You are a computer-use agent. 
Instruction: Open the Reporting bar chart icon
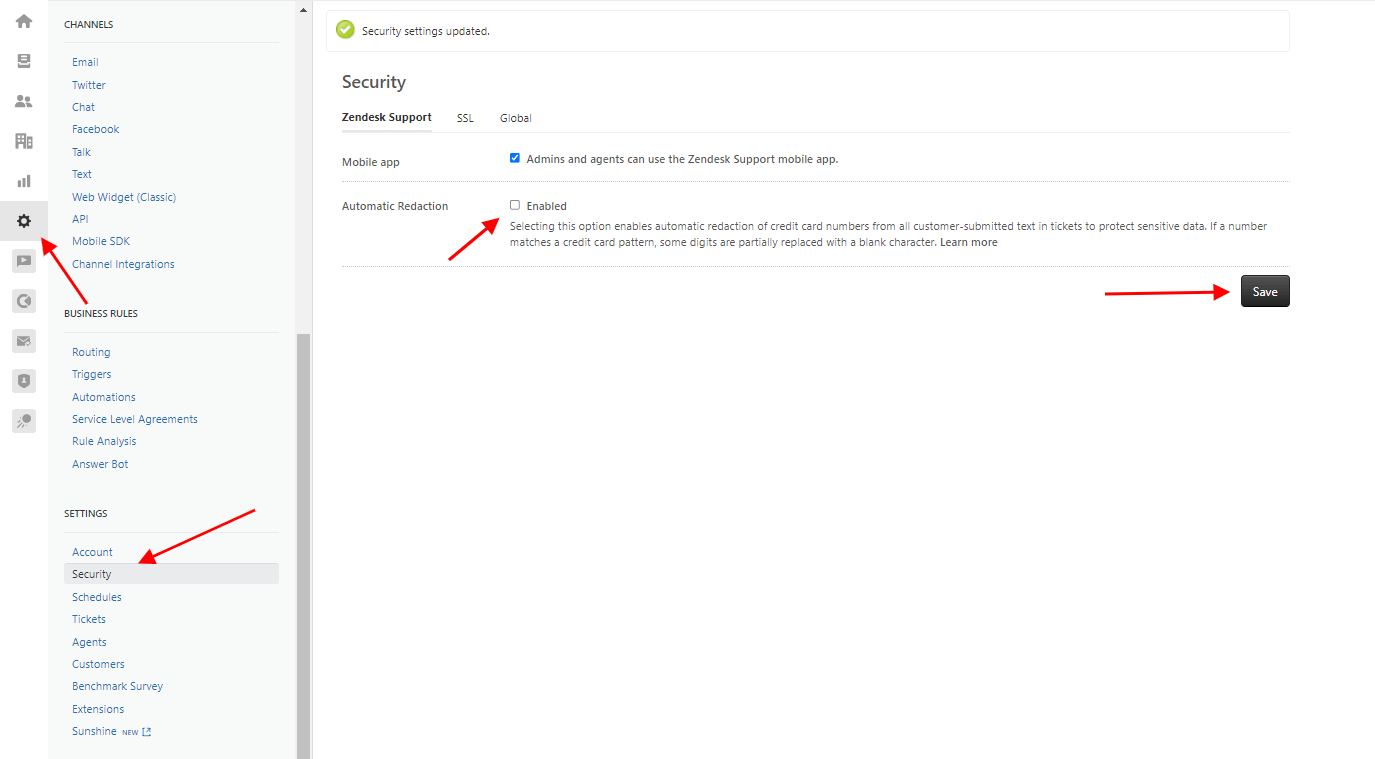pos(24,181)
